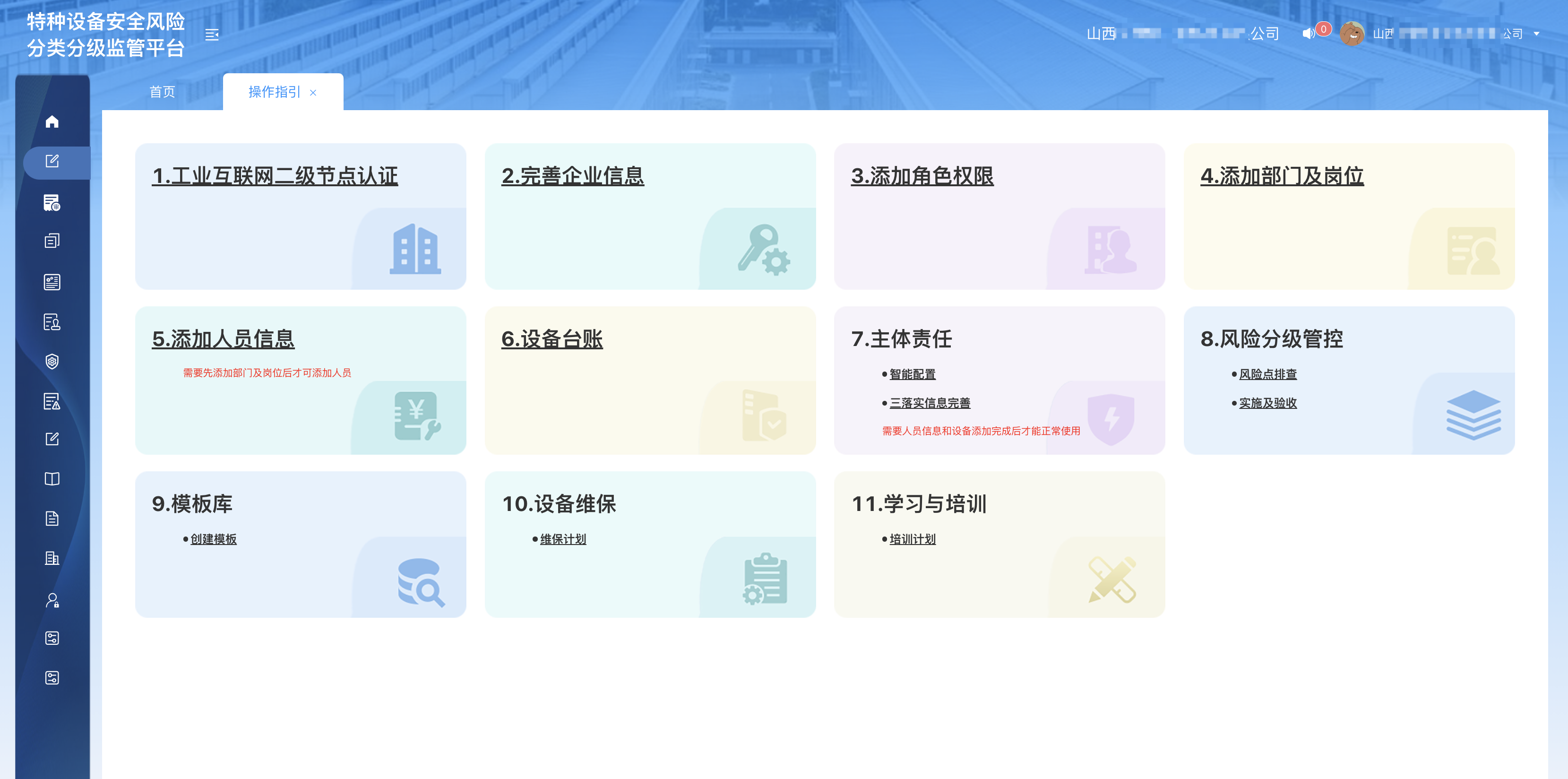Open the non-highlighted pencil-edit sidebar icon
The image size is (1568, 779).
pyautogui.click(x=52, y=439)
